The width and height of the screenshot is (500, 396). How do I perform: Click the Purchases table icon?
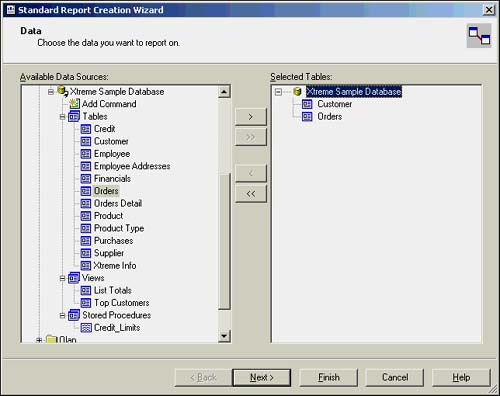[86, 241]
